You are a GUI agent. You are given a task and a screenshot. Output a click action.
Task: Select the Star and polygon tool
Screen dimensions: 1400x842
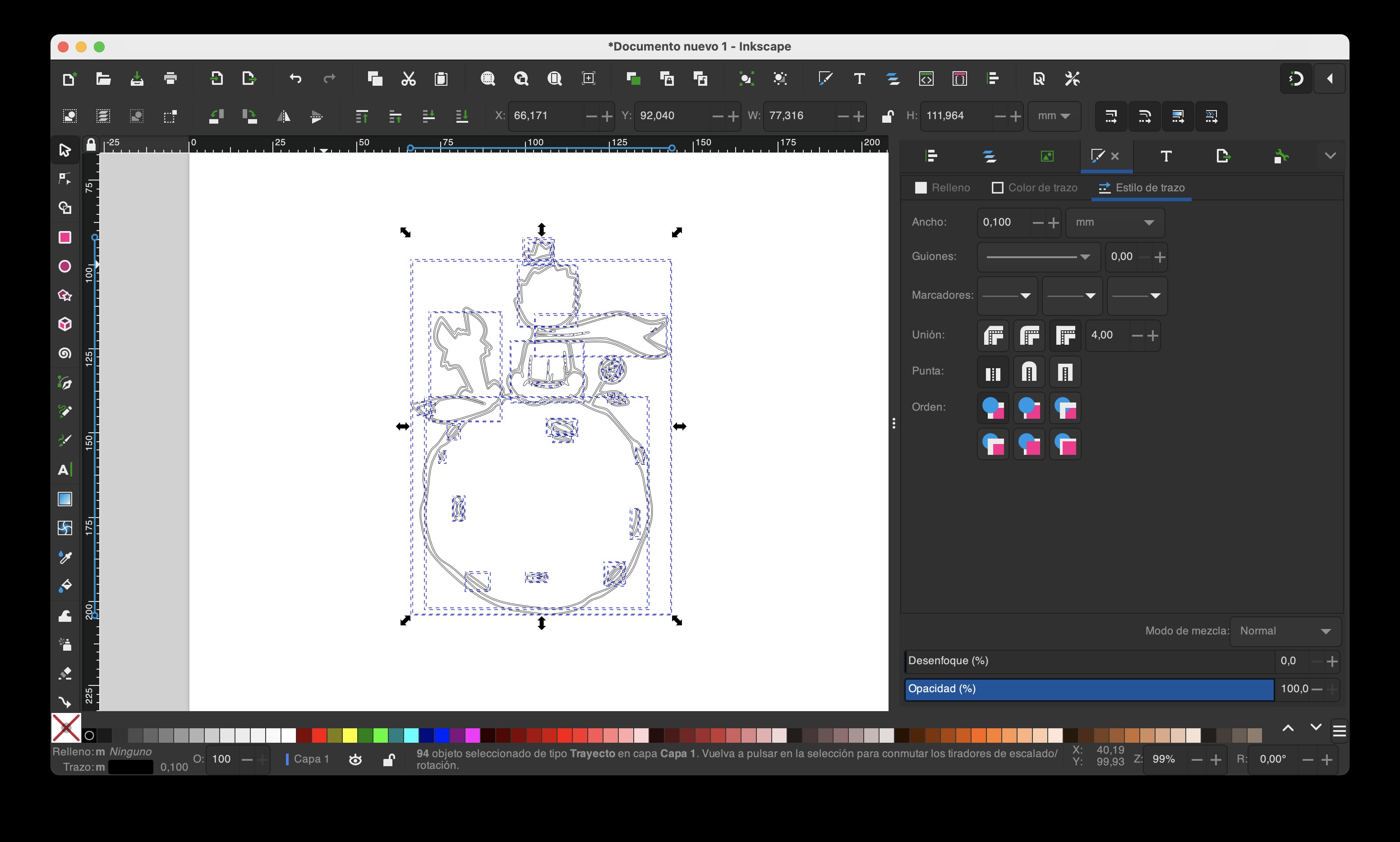[x=64, y=295]
